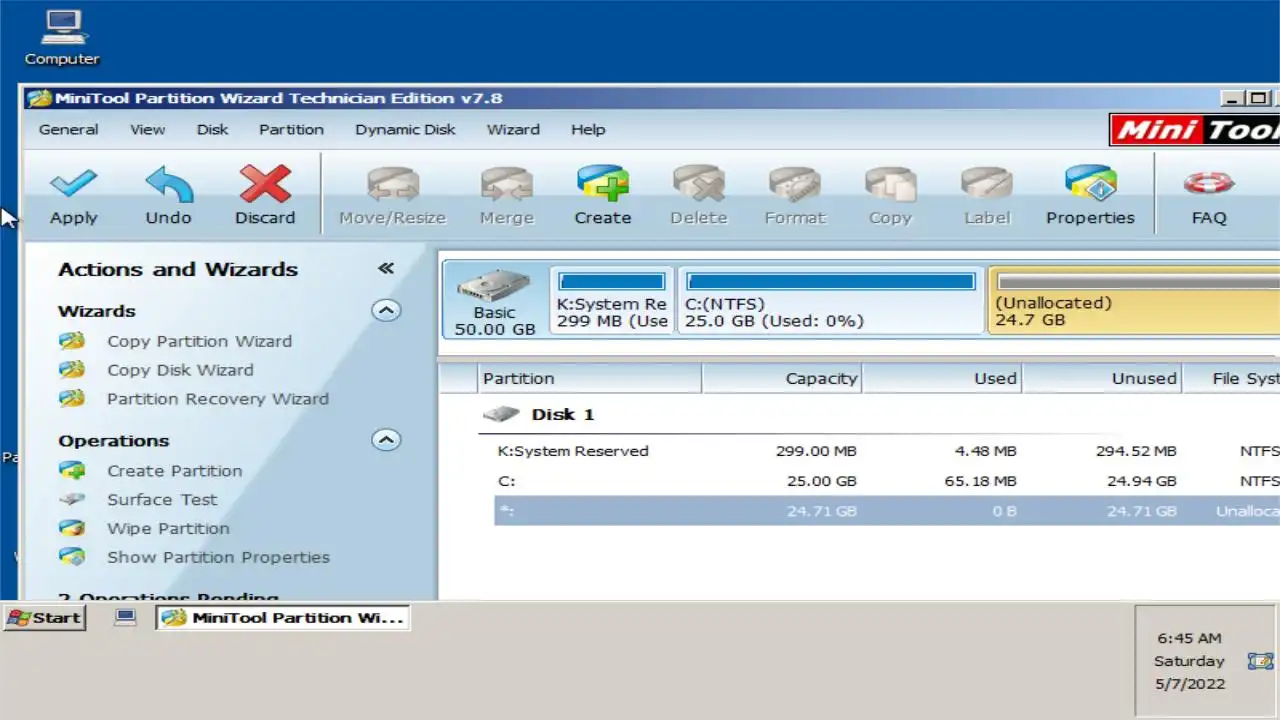This screenshot has height=720, width=1280.
Task: Click the Show Partition Properties icon
Action: click(71, 557)
